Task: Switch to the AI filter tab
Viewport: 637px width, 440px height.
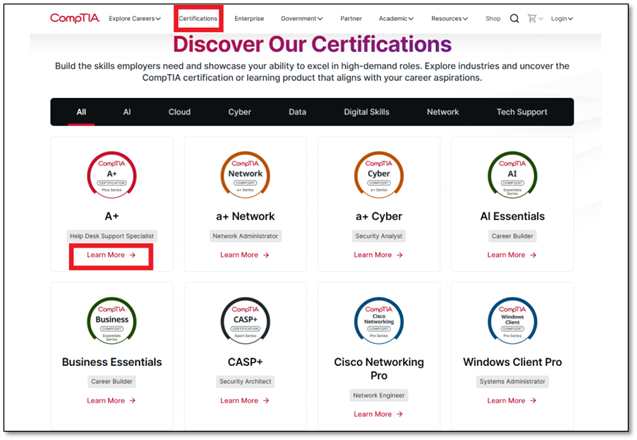Action: 127,112
